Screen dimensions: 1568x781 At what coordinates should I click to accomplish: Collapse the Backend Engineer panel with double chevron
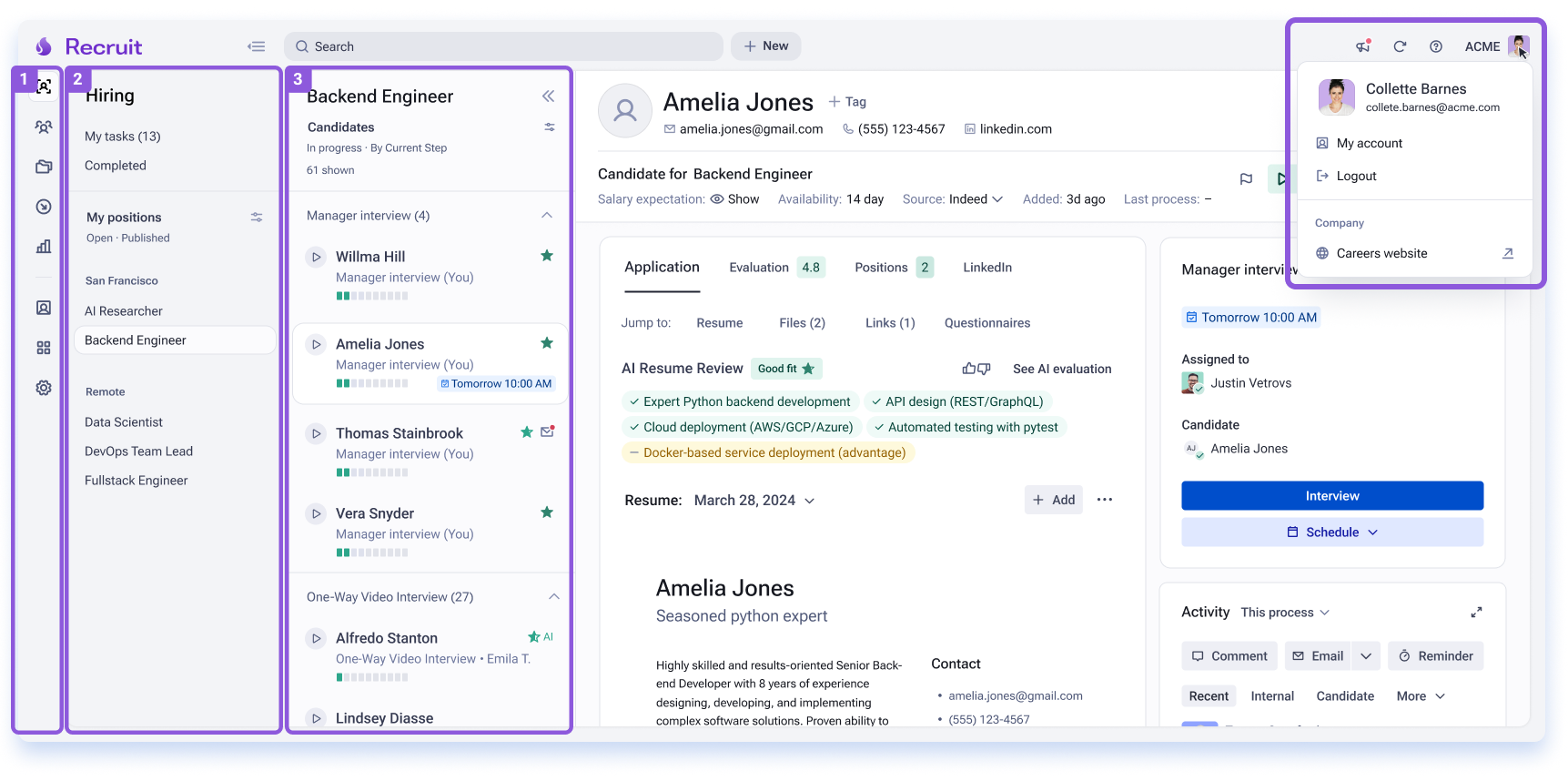pos(548,96)
